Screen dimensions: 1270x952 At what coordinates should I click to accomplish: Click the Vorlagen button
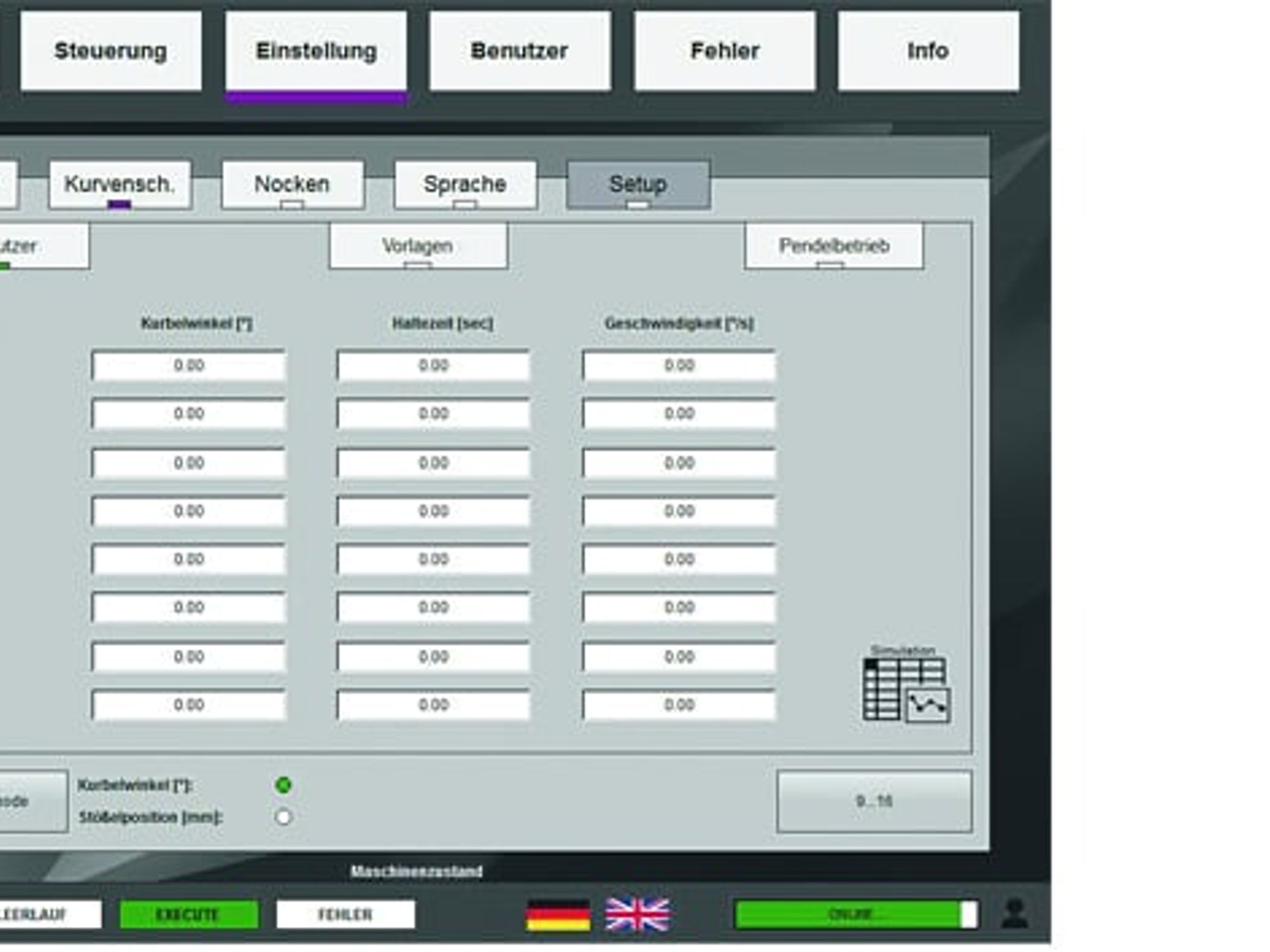tap(418, 246)
